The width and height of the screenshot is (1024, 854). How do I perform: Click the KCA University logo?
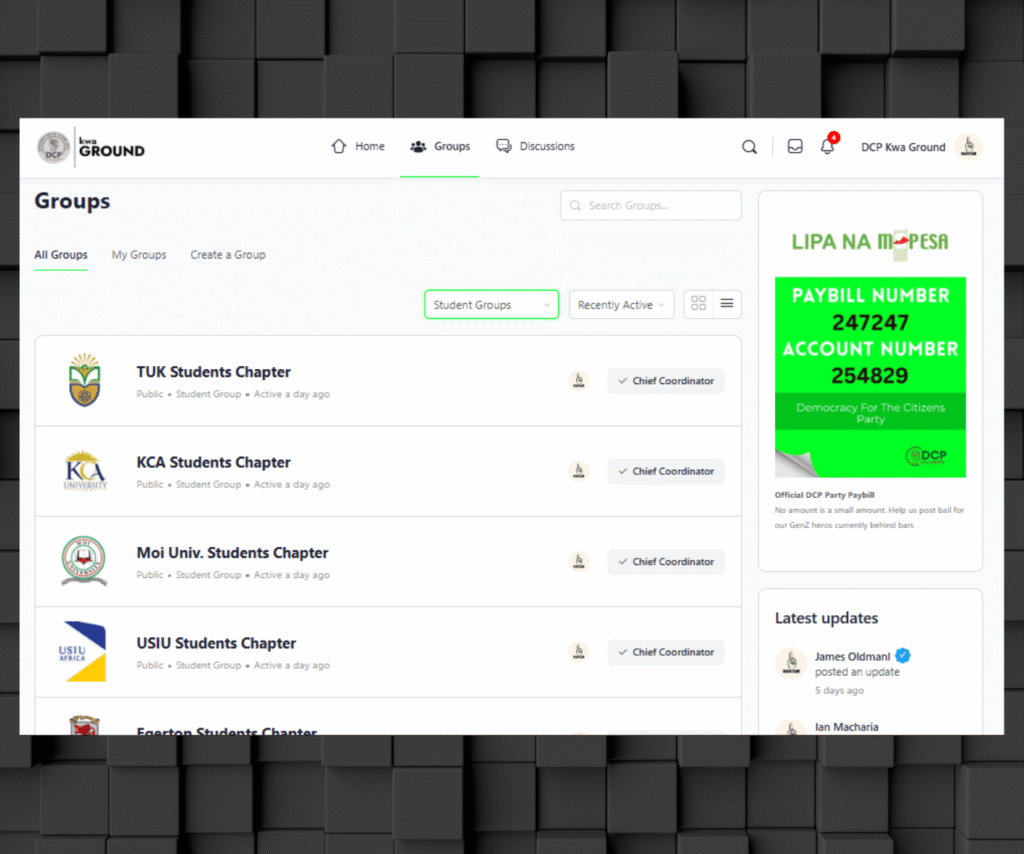pyautogui.click(x=85, y=470)
